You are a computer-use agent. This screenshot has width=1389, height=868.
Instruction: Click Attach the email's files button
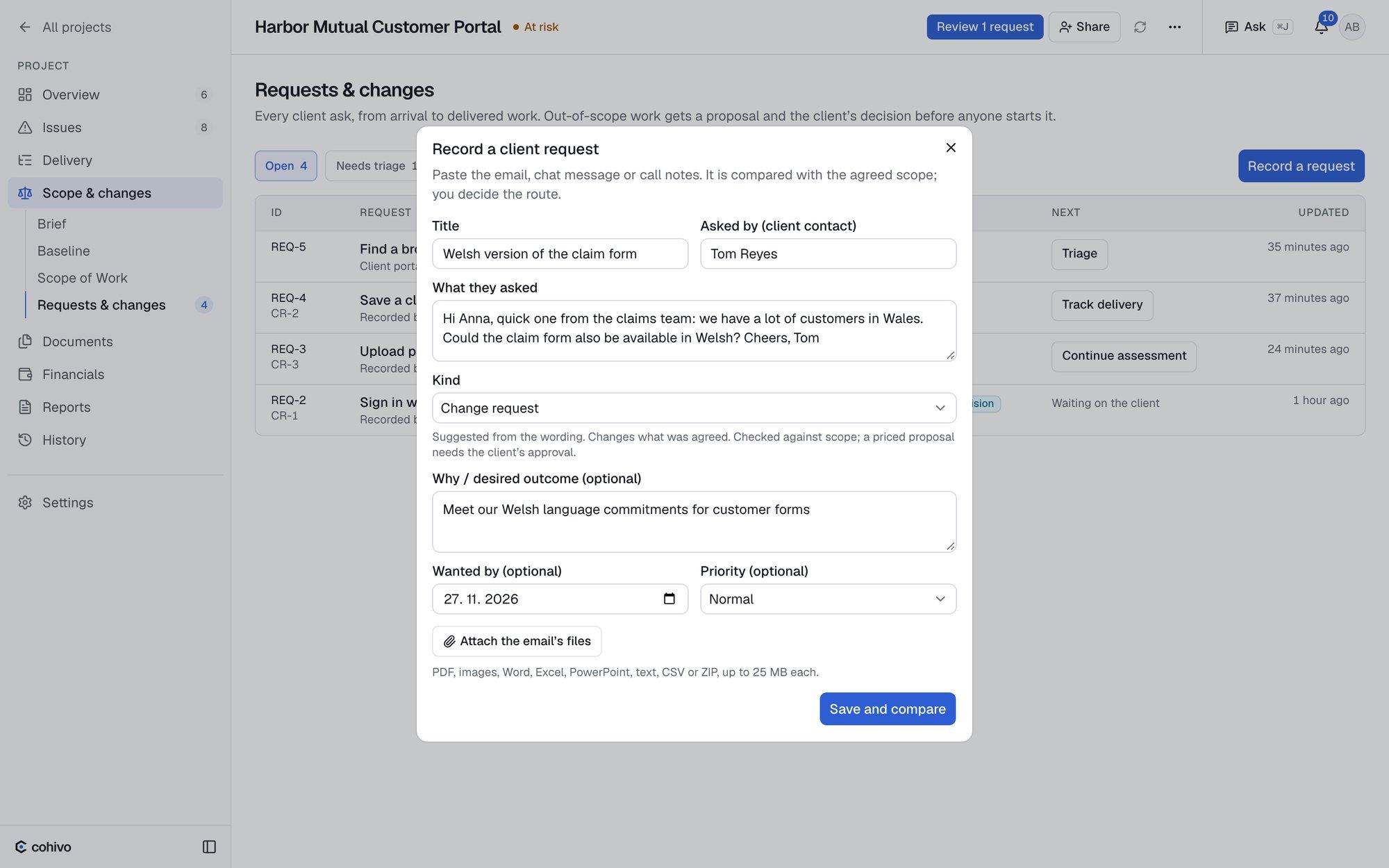pos(517,641)
